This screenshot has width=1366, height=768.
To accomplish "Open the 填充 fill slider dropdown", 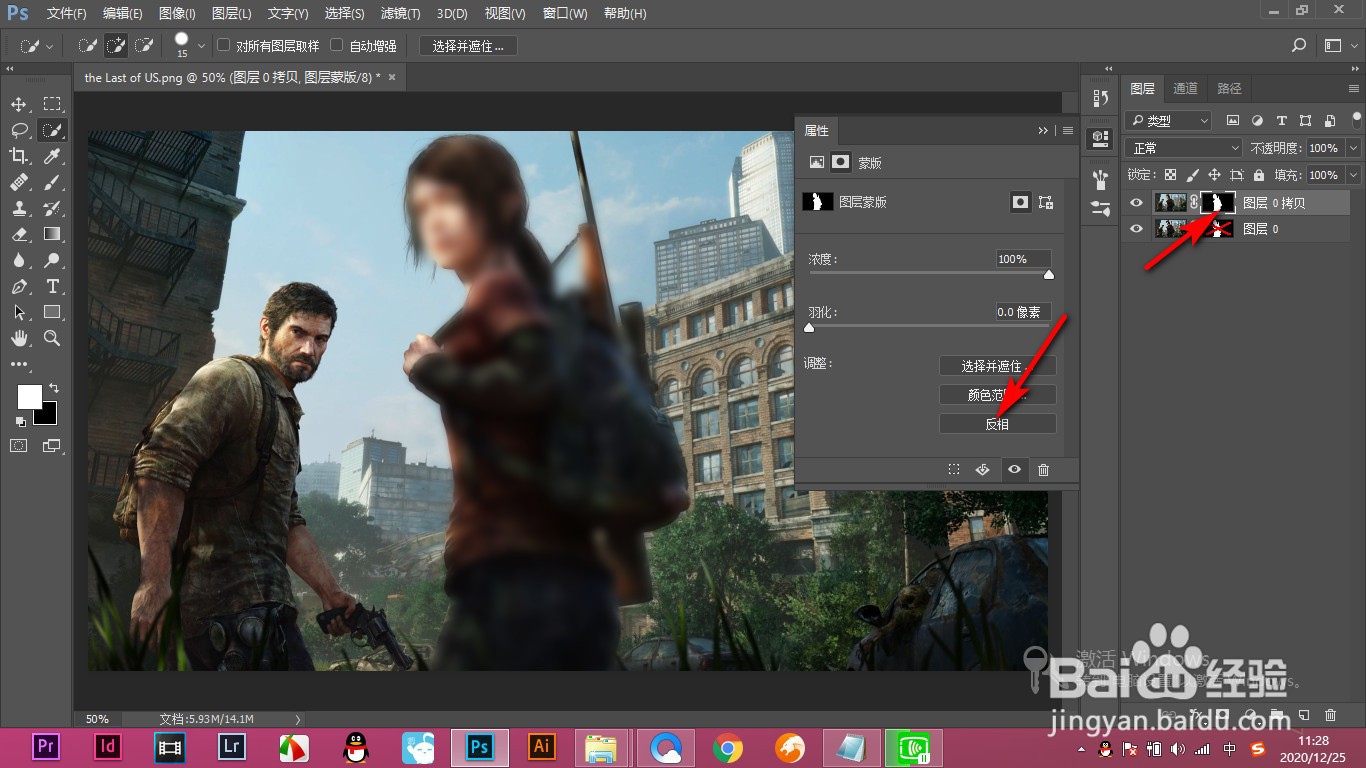I will click(1353, 175).
